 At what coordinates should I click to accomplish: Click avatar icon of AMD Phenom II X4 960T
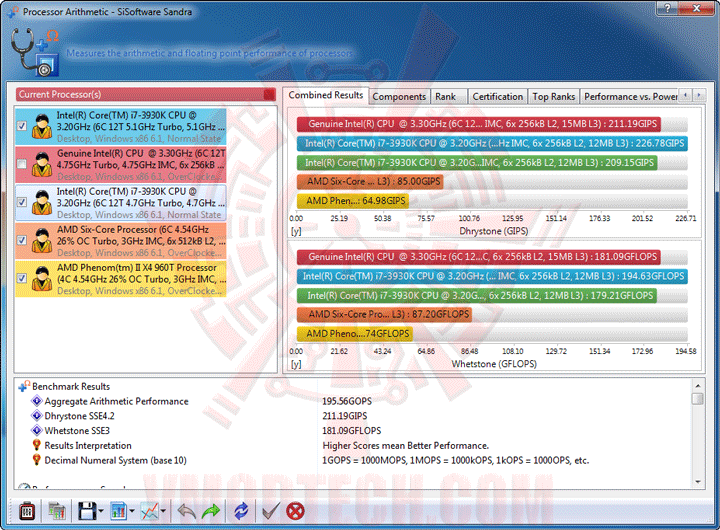pos(42,279)
